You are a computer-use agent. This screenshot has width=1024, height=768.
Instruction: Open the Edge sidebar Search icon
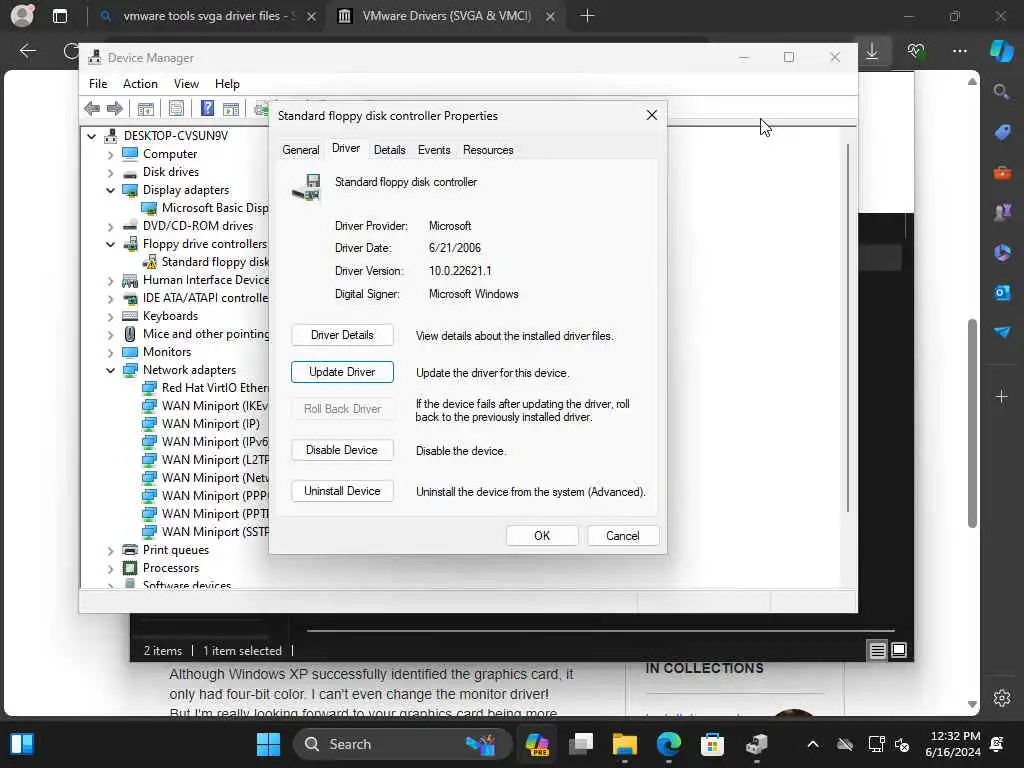[x=1002, y=91]
